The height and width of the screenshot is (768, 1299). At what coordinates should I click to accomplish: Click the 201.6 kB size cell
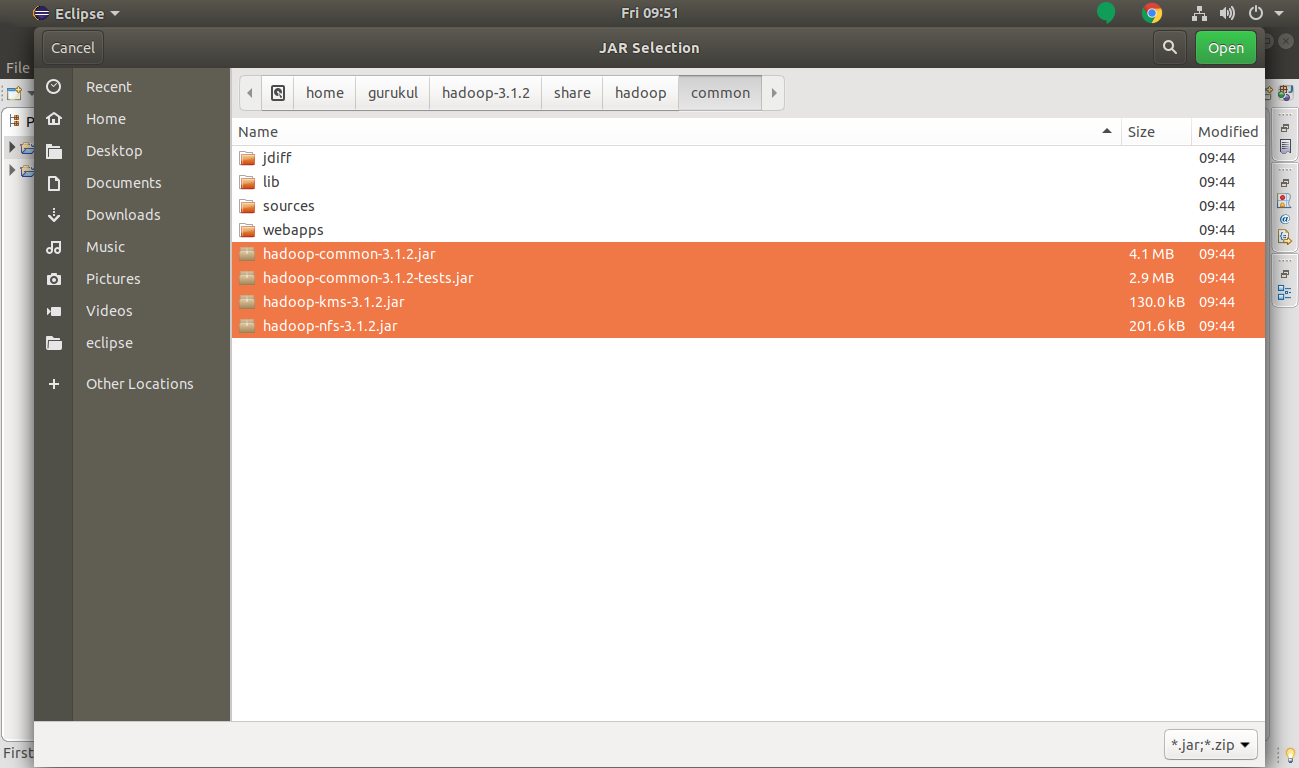[x=1157, y=326]
